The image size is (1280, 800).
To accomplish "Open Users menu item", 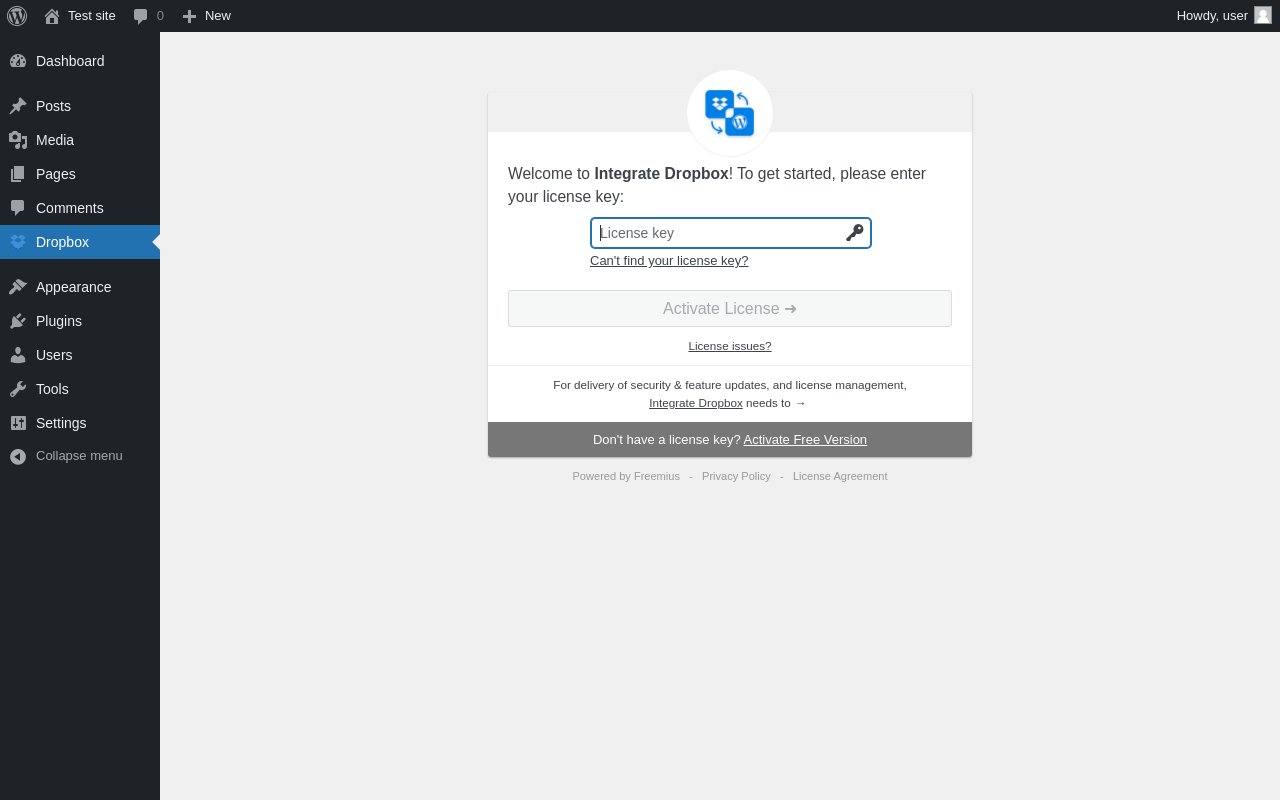I will pos(80,355).
